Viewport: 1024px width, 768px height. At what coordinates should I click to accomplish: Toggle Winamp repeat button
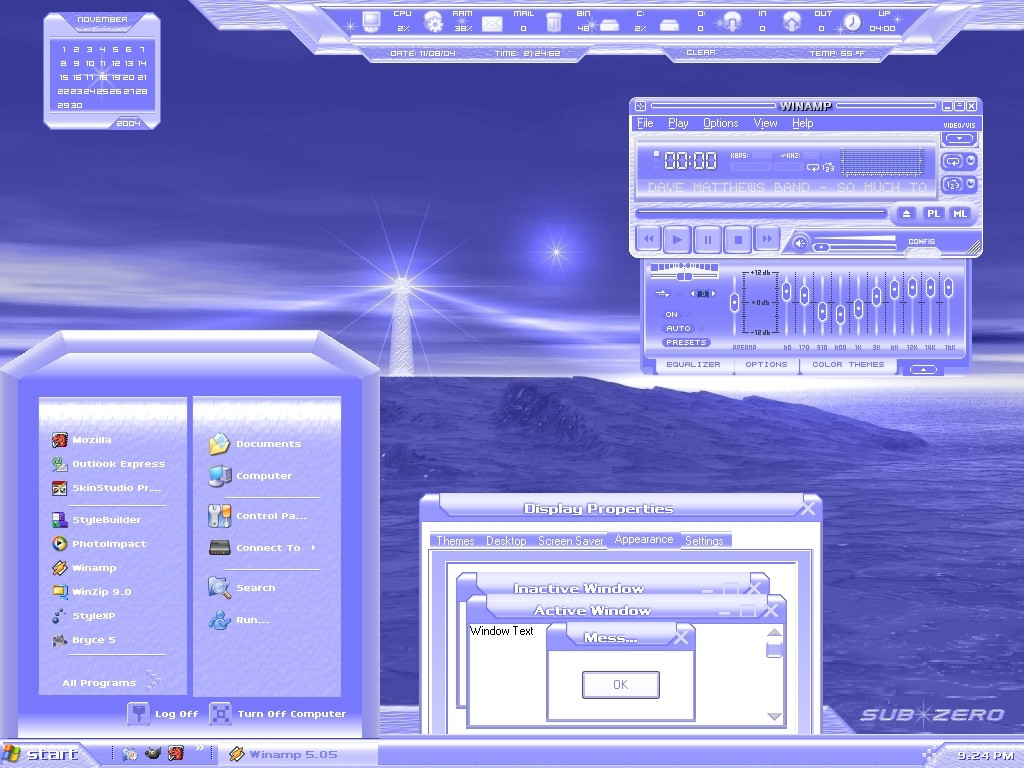[953, 161]
